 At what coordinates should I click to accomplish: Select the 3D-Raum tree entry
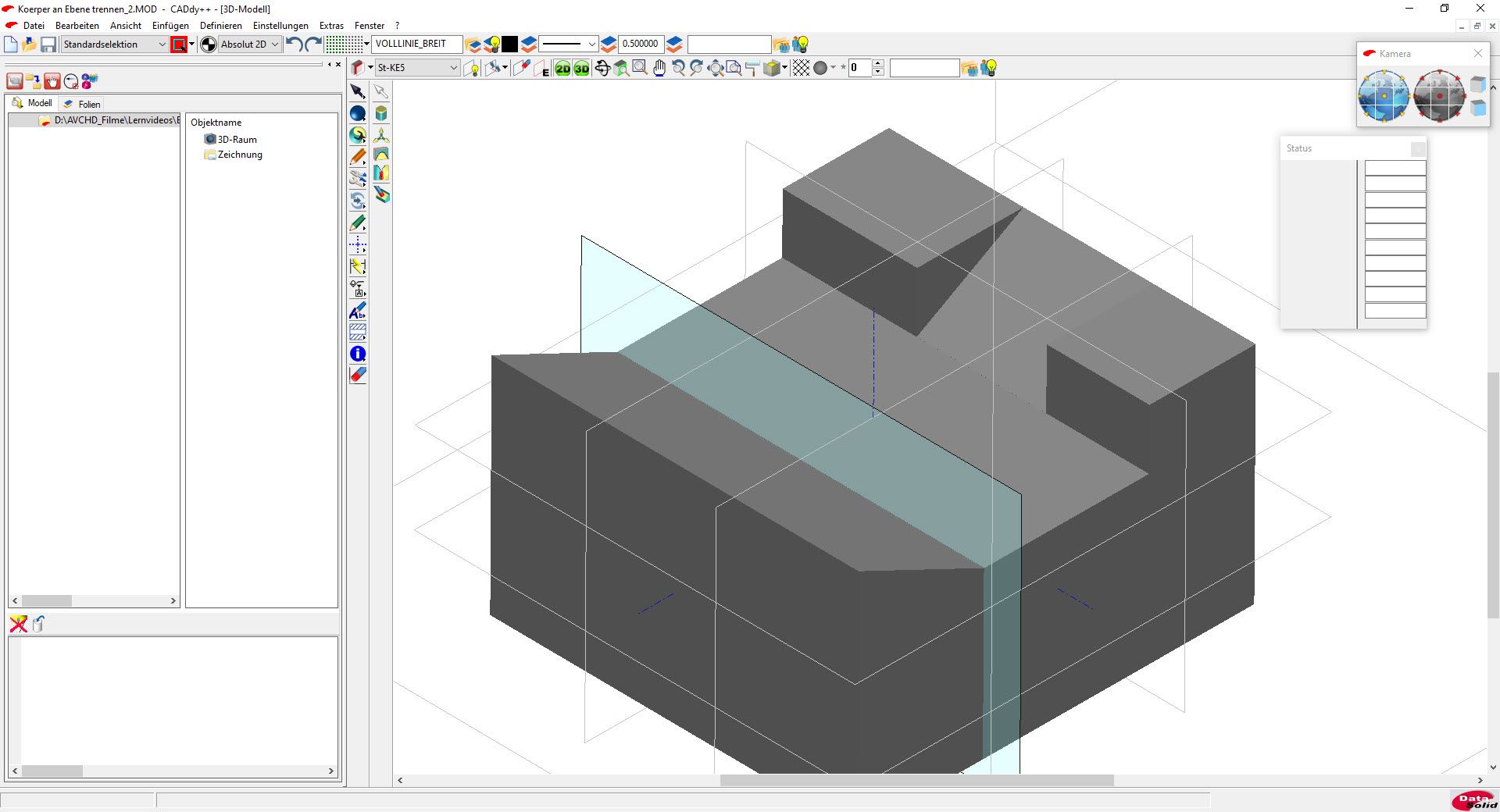tap(237, 140)
